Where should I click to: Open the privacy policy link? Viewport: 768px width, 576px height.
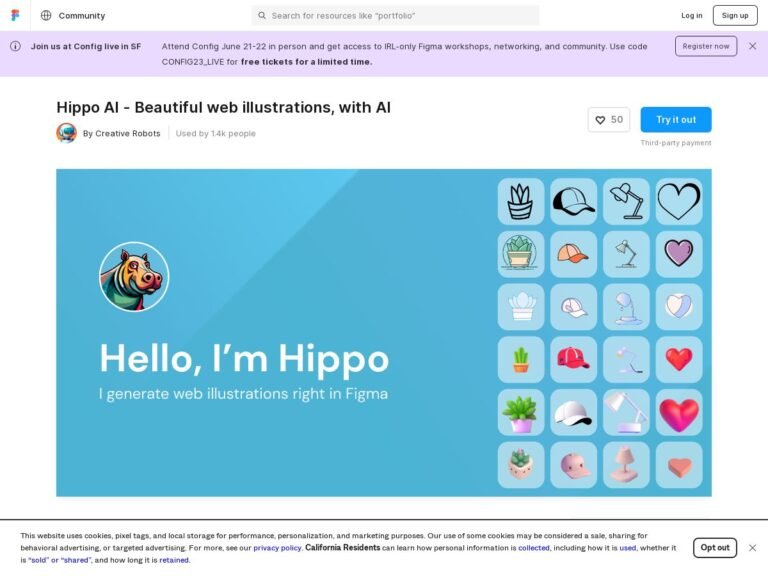277,548
